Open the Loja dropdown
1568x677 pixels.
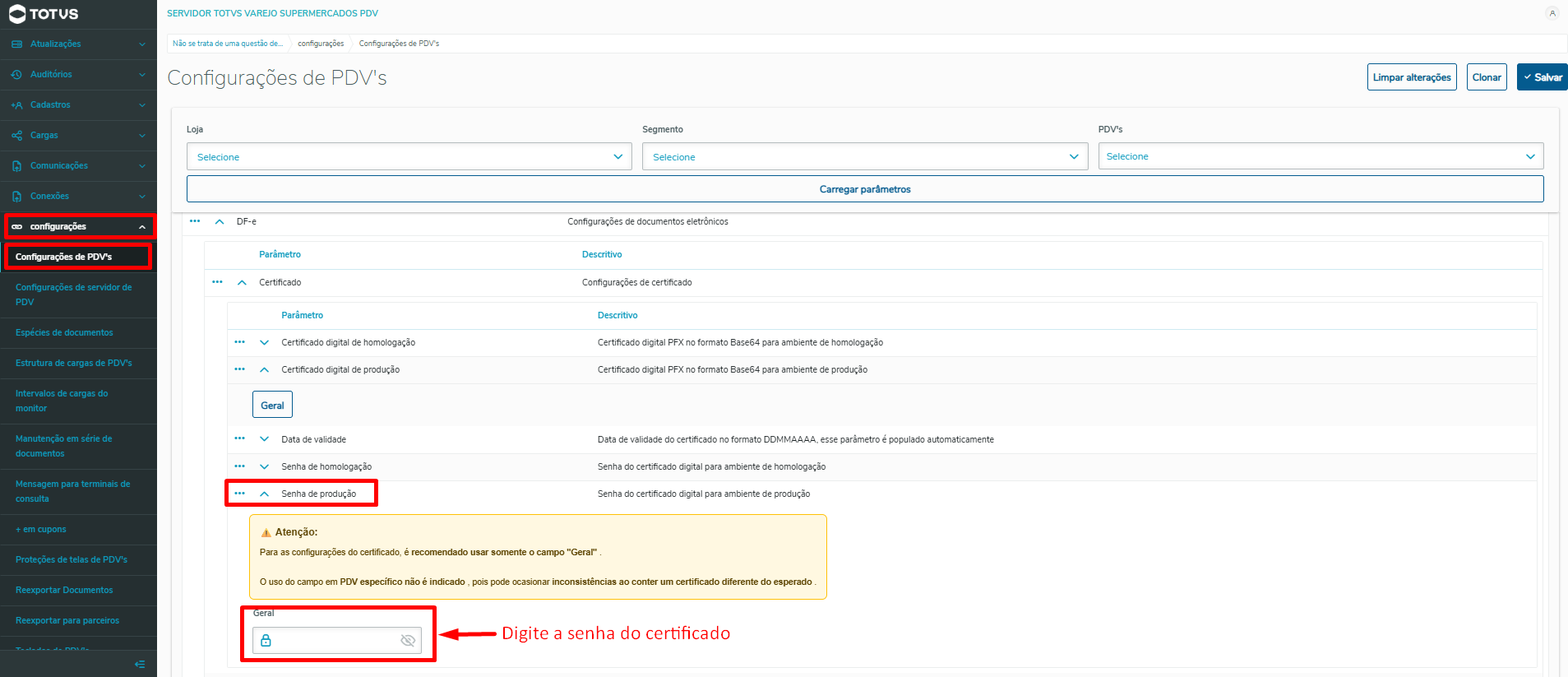pyautogui.click(x=409, y=156)
